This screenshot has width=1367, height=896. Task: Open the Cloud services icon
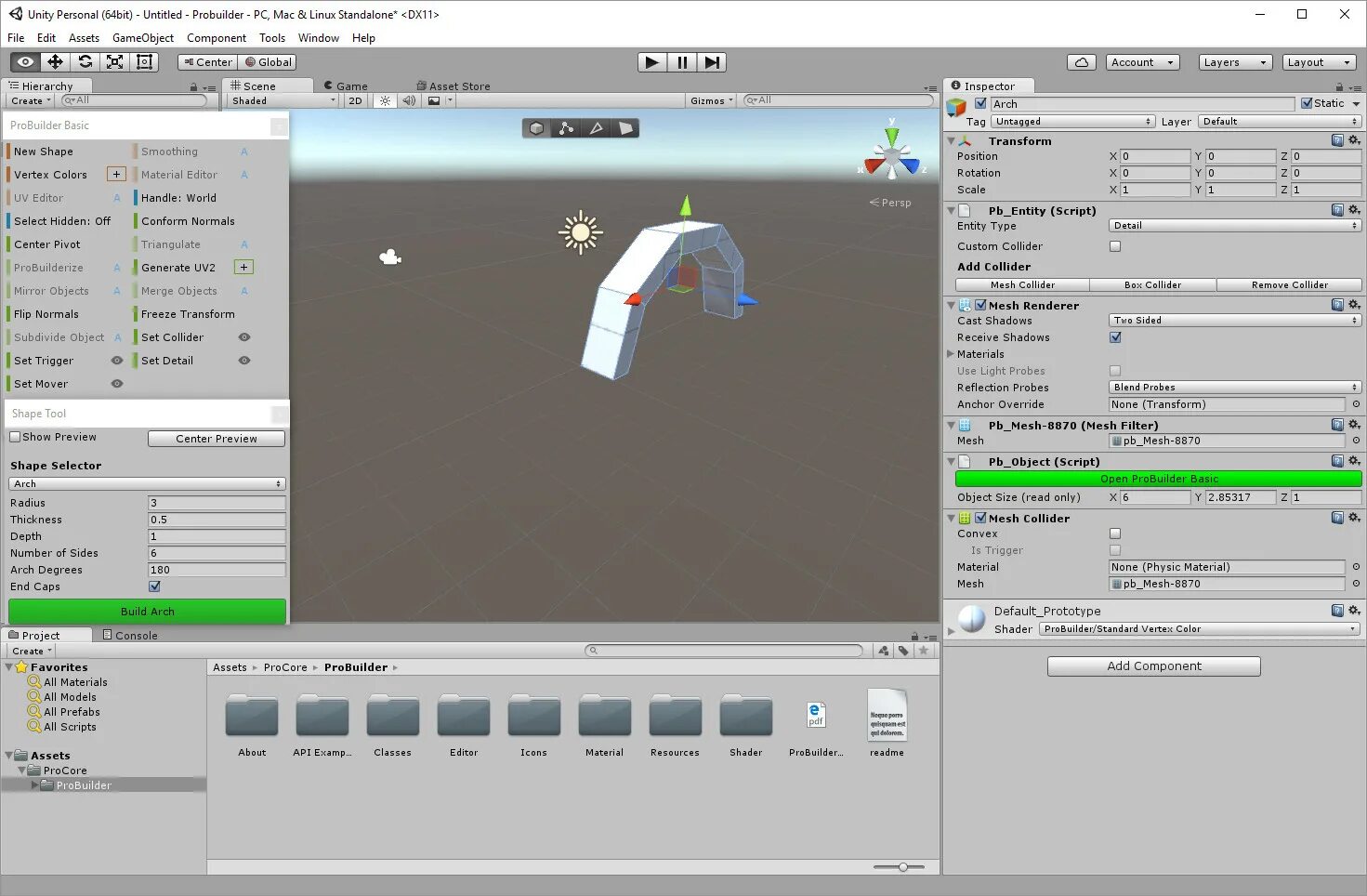[1082, 62]
